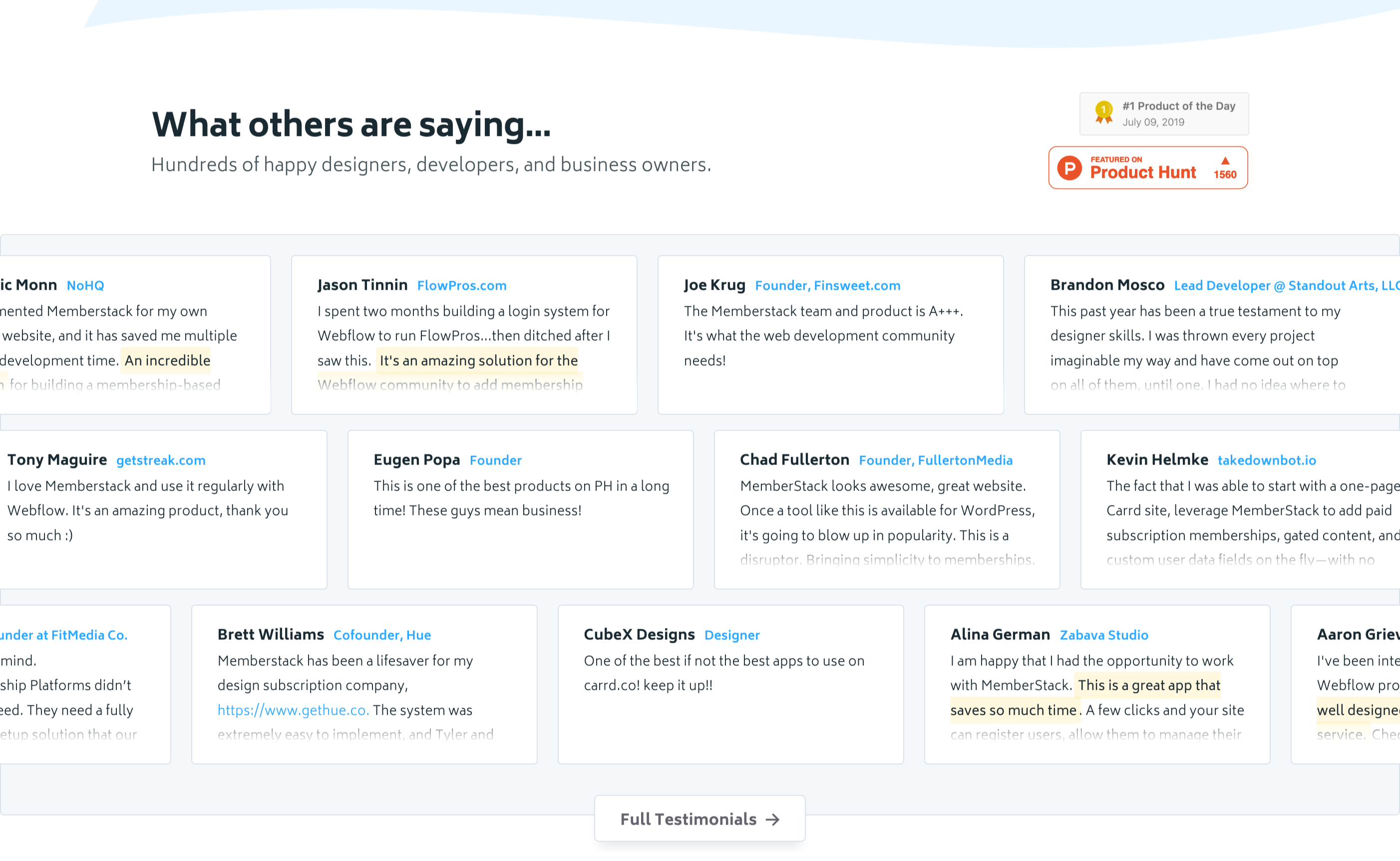Click Eugen Popa's Founder link
The width and height of the screenshot is (1400, 861).
click(495, 460)
